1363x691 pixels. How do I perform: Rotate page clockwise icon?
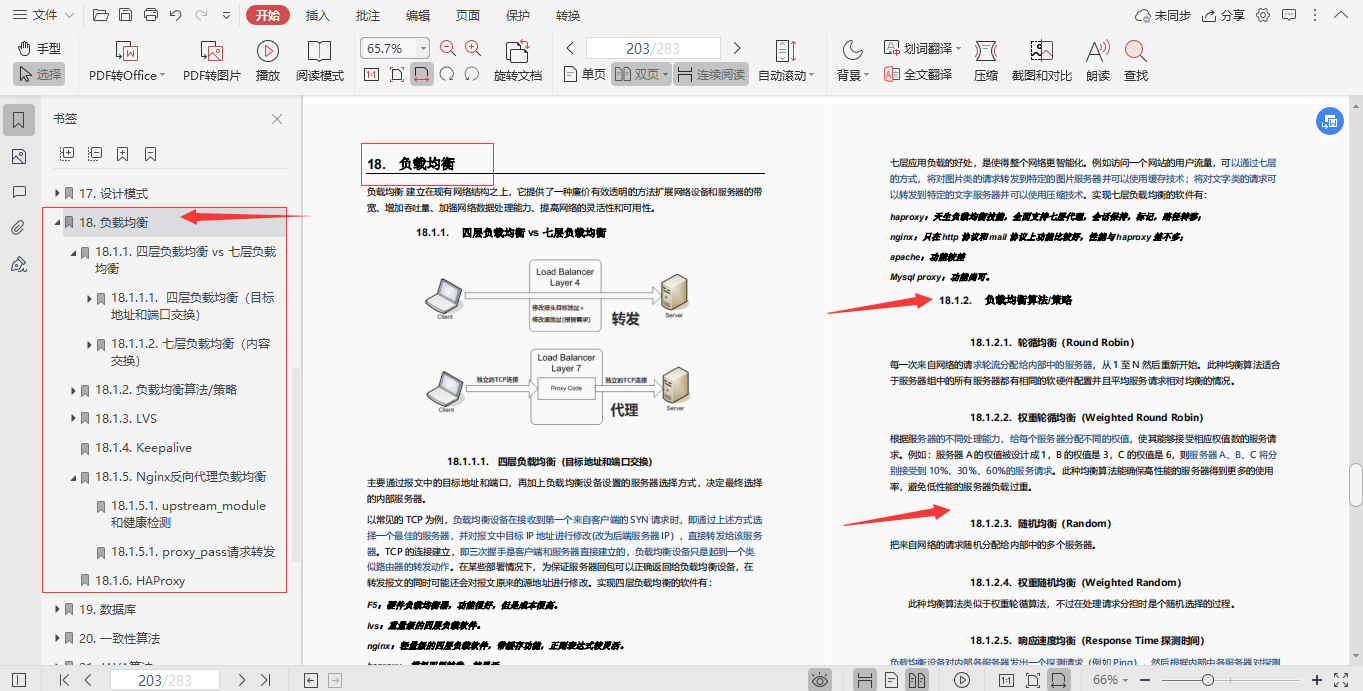tap(447, 74)
